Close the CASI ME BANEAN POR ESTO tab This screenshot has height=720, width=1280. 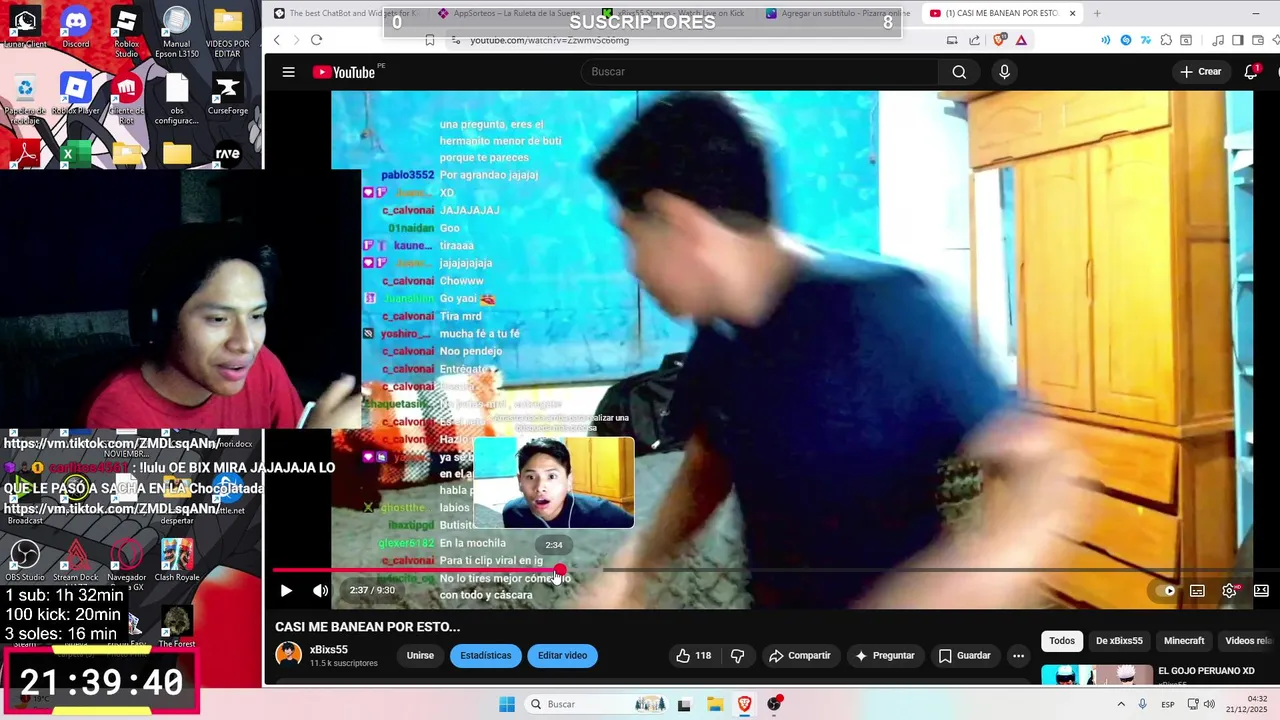(x=1072, y=13)
